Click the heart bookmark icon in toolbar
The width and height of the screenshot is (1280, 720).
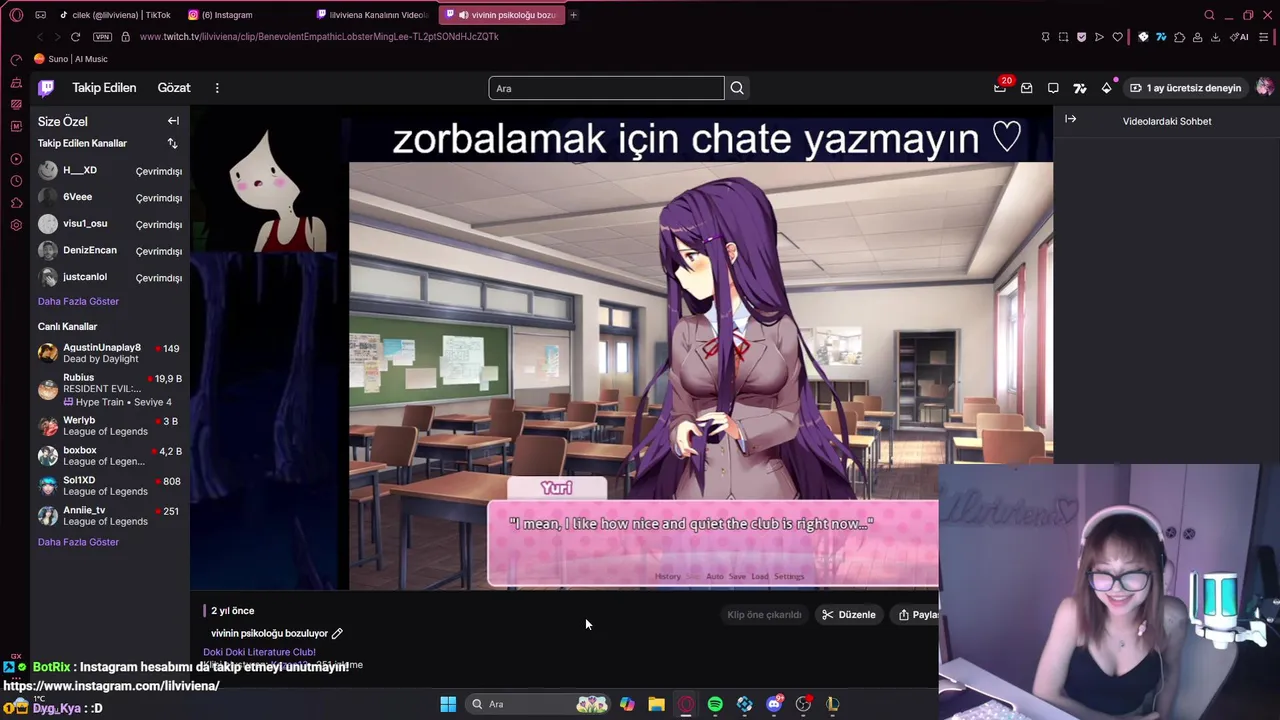pyautogui.click(x=1117, y=37)
